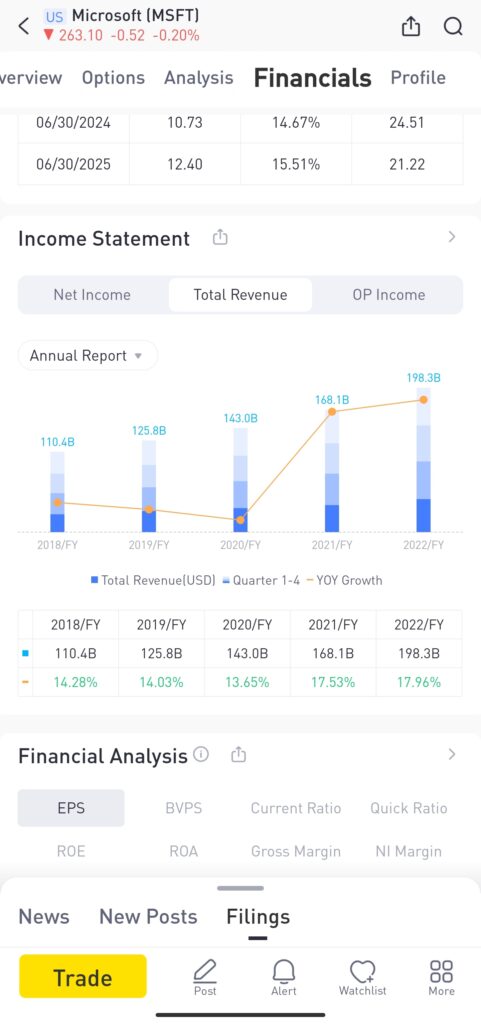The height and width of the screenshot is (1024, 481).
Task: Select the 2019/FY table header
Action: 161,625
